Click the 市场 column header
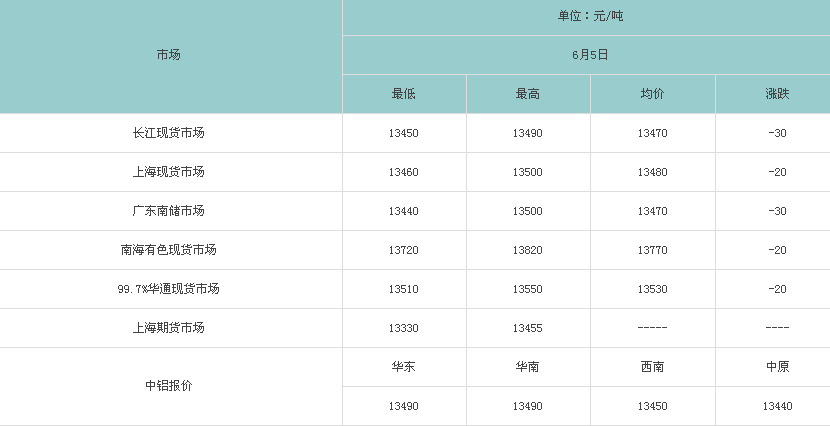The image size is (830, 426). 168,55
